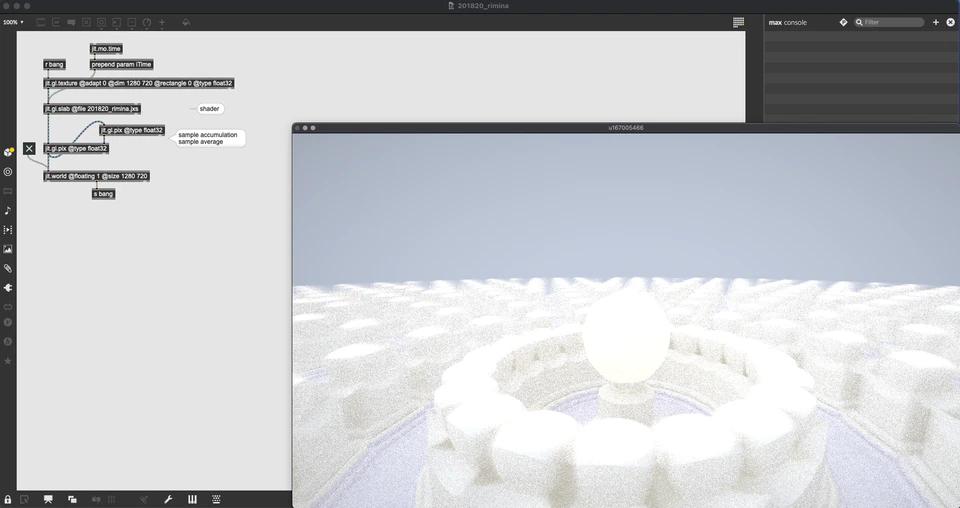Open the plus add-object palette in top toolbar
The height and width of the screenshot is (508, 960).
[x=162, y=22]
